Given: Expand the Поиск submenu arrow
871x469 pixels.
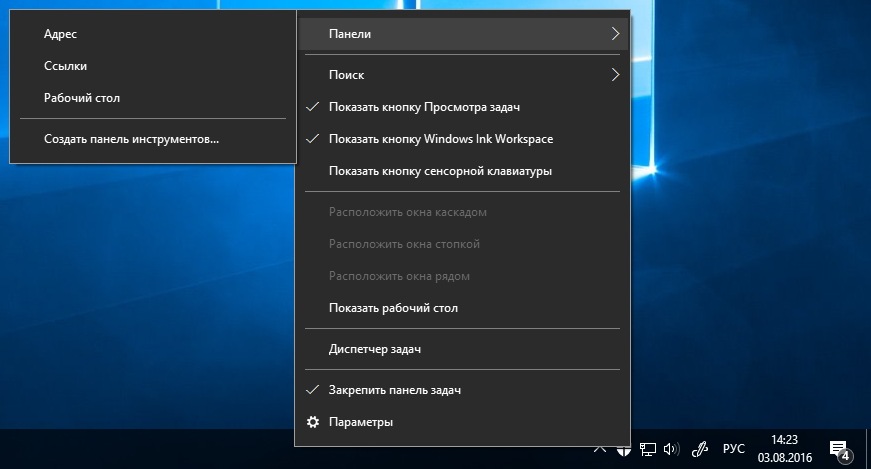Looking at the screenshot, I should click(615, 74).
